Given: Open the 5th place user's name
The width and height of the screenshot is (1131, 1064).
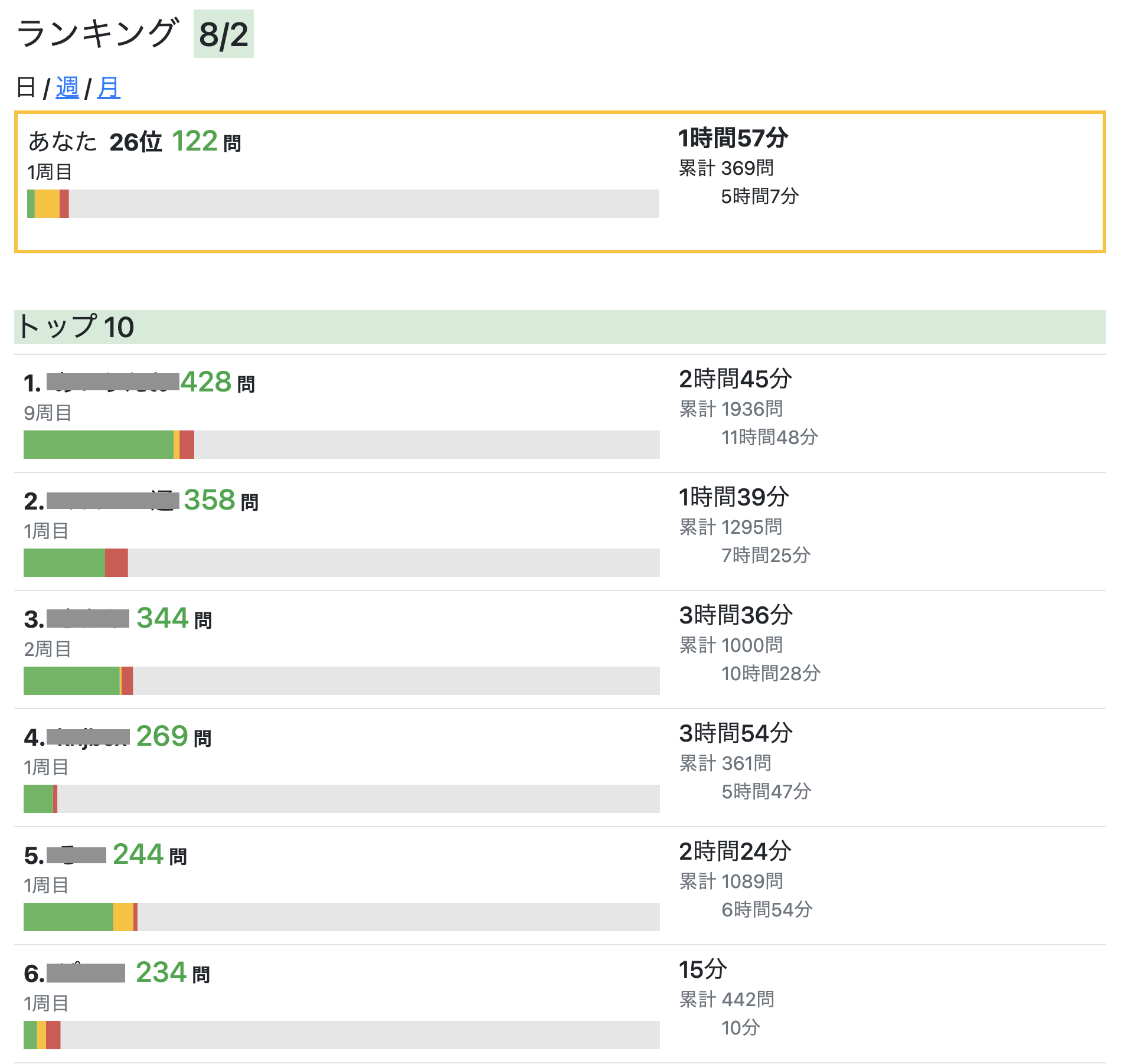Looking at the screenshot, I should 76,855.
